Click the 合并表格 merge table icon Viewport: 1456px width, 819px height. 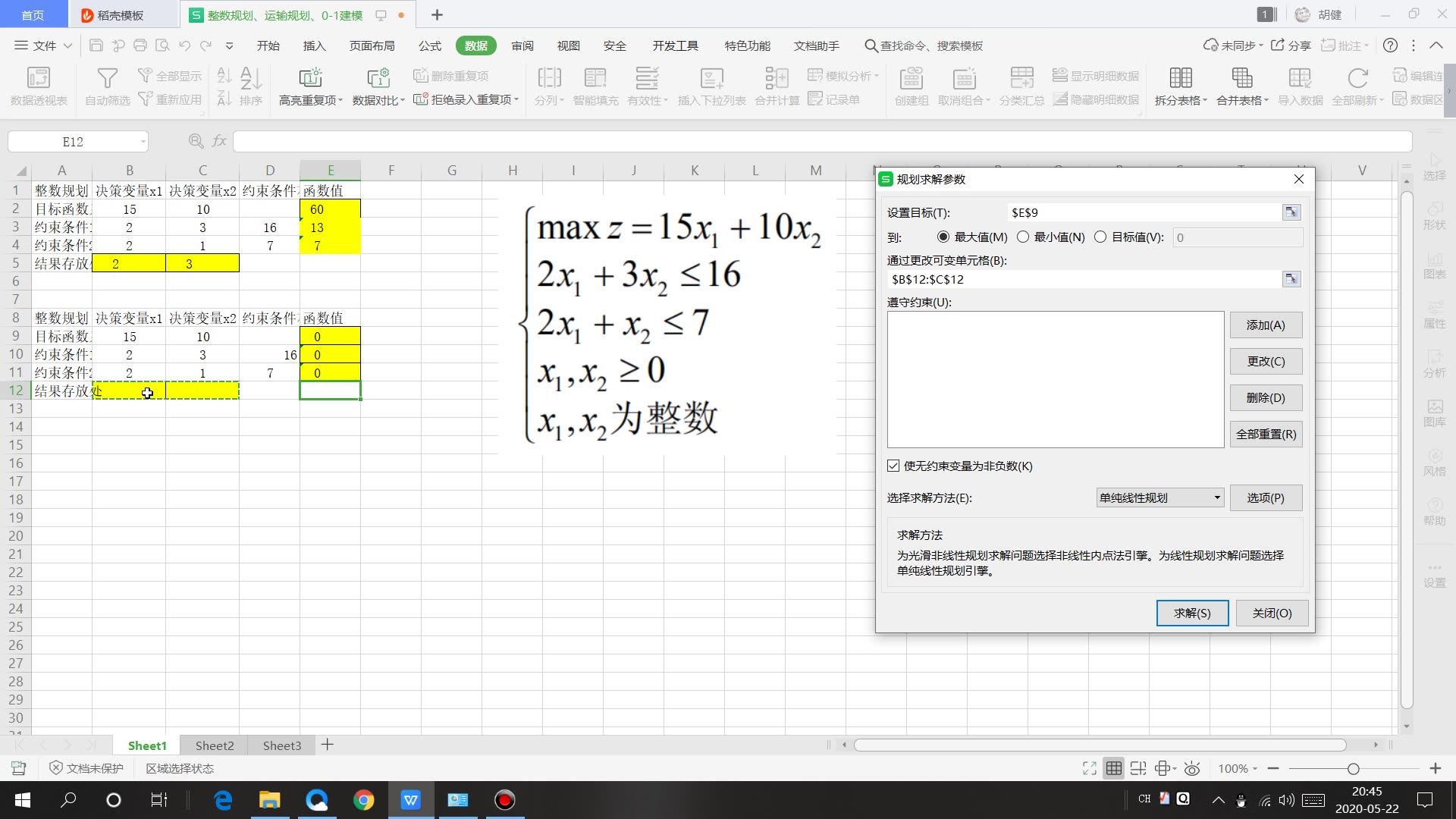tap(1241, 78)
